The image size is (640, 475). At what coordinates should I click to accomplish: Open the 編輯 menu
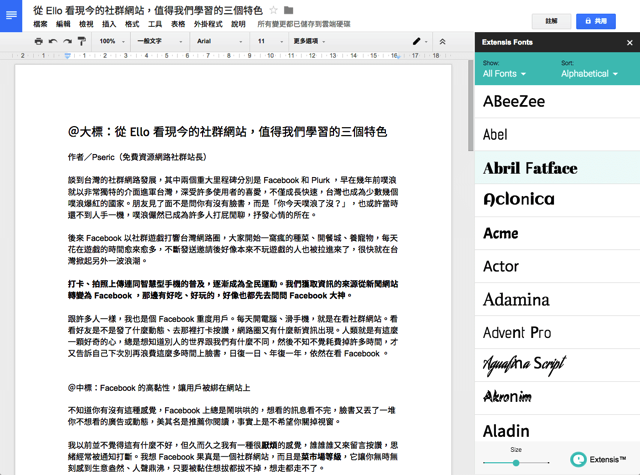click(x=63, y=24)
